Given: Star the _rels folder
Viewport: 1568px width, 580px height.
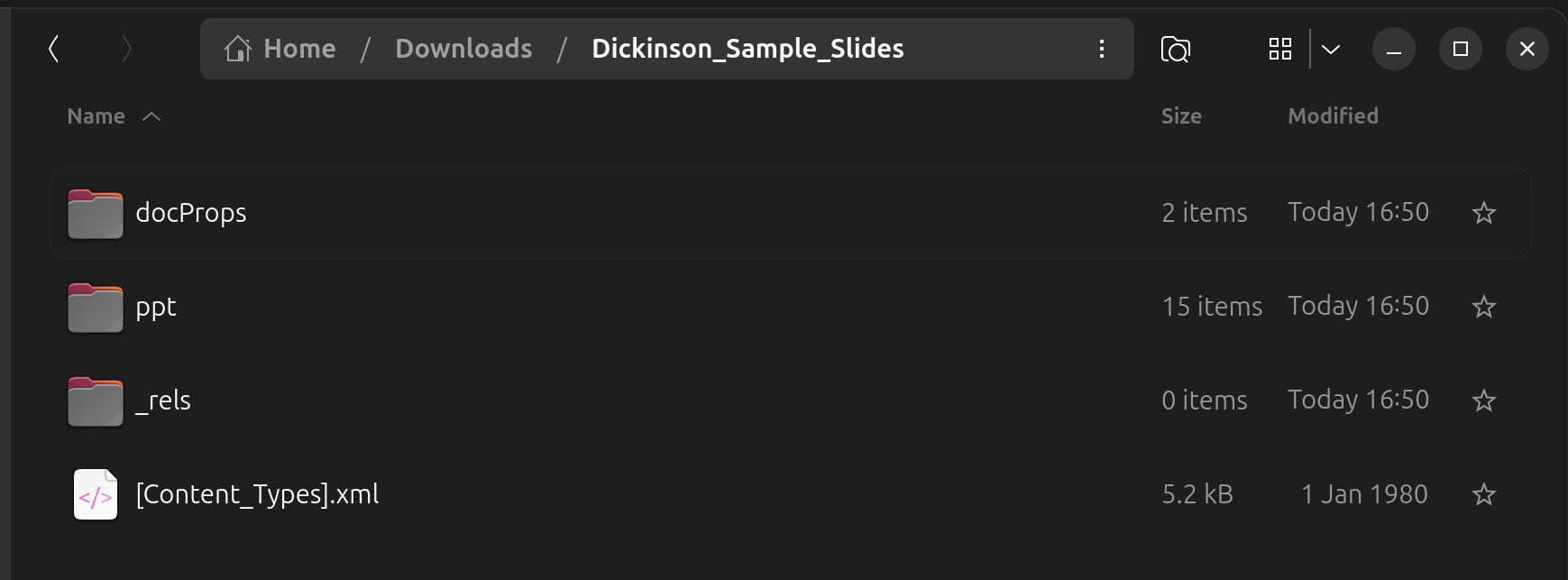Looking at the screenshot, I should pos(1483,400).
